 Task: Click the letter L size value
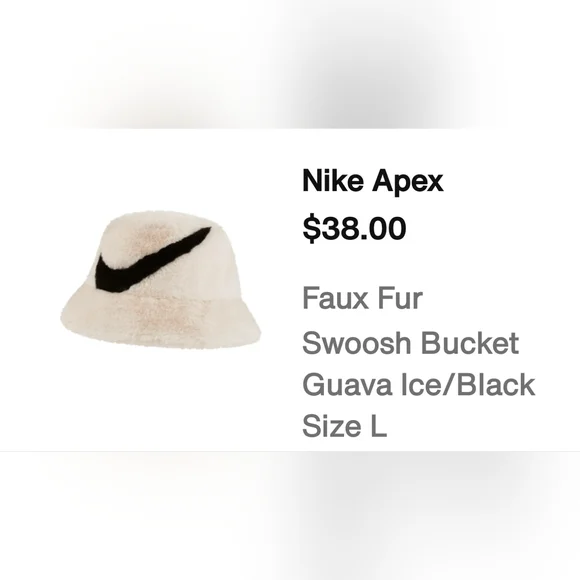[x=379, y=426]
